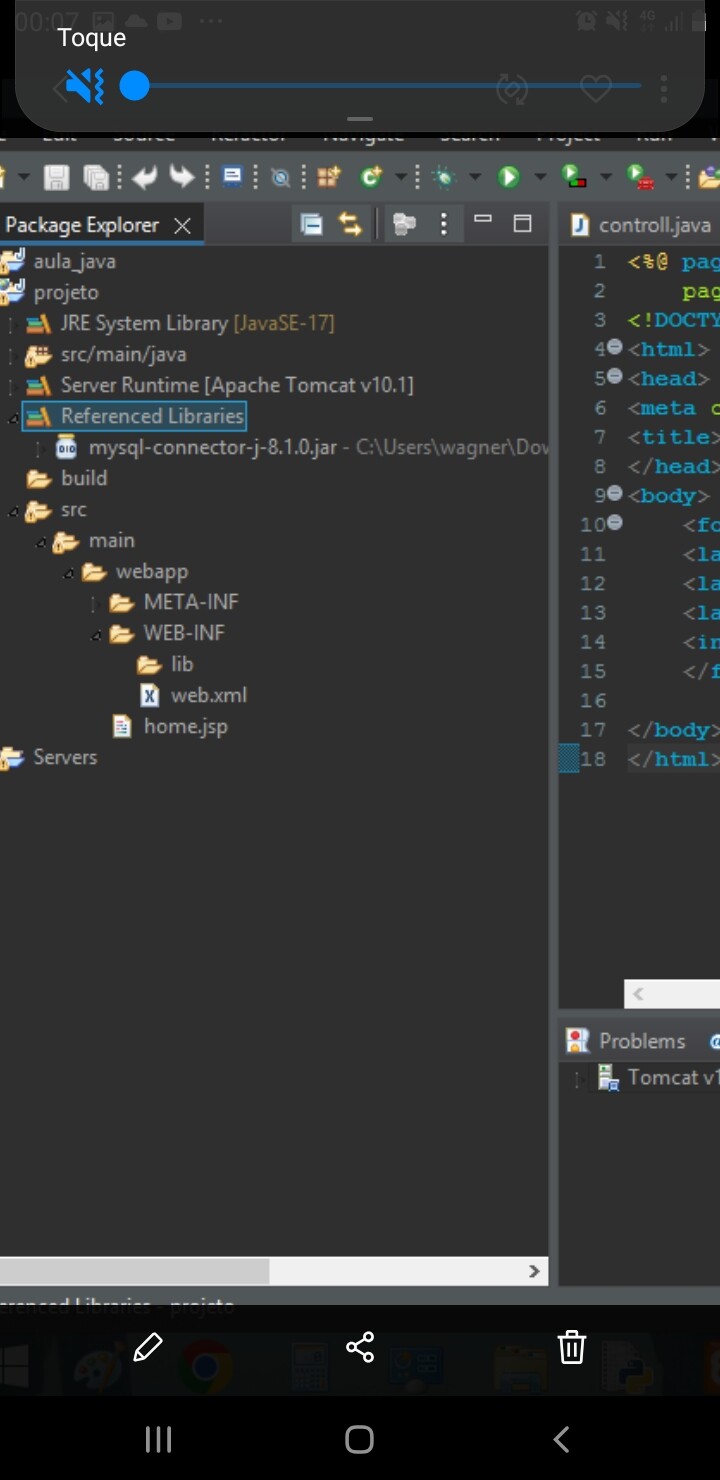
Task: Click the Save All toolbar icon
Action: click(x=96, y=177)
